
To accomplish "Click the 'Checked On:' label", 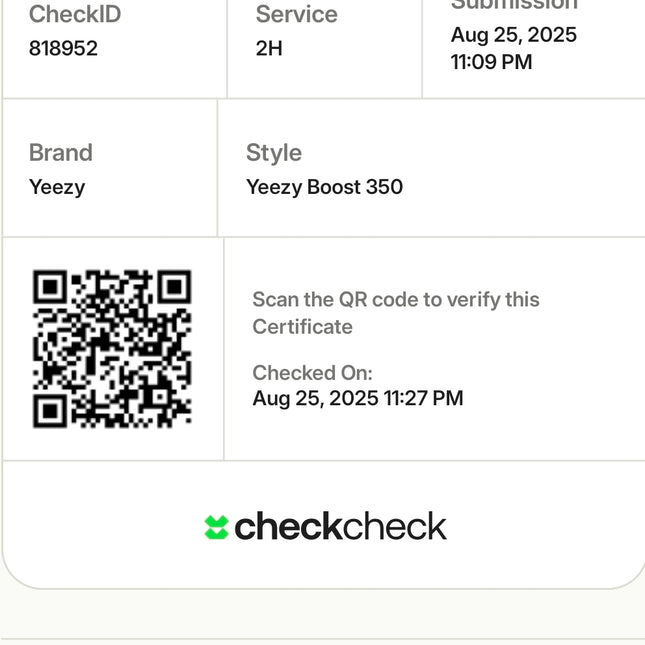I will (x=312, y=373).
